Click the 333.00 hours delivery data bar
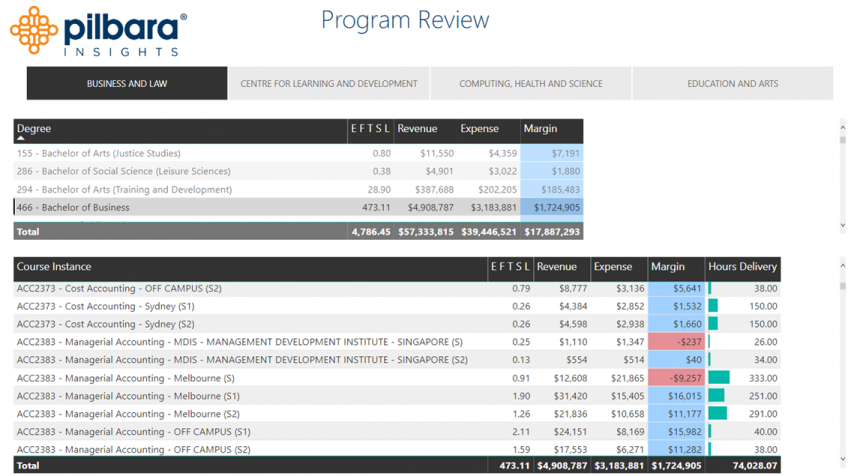The width and height of the screenshot is (848, 476). coord(720,378)
